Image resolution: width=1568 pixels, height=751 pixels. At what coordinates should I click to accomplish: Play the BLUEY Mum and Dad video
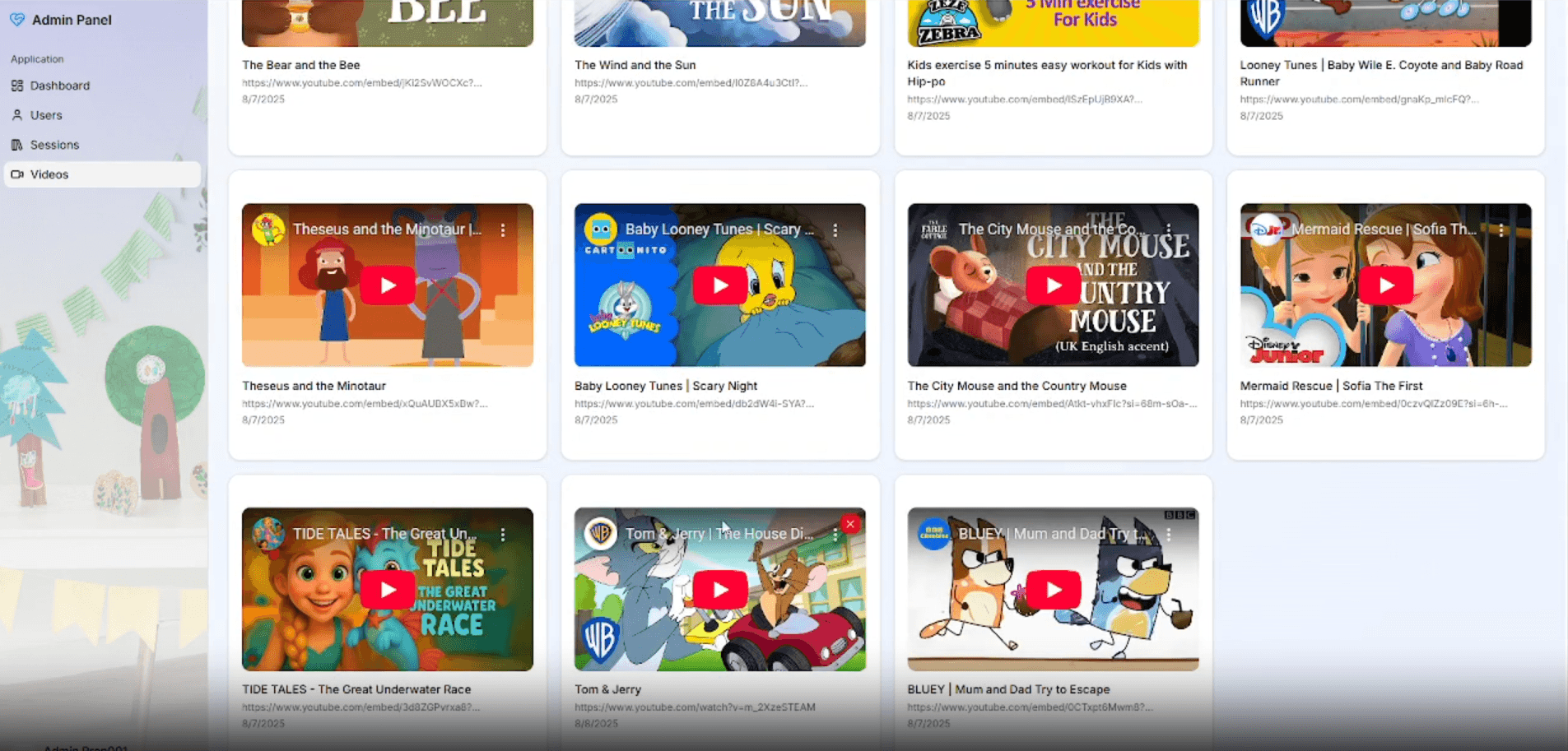(x=1052, y=590)
